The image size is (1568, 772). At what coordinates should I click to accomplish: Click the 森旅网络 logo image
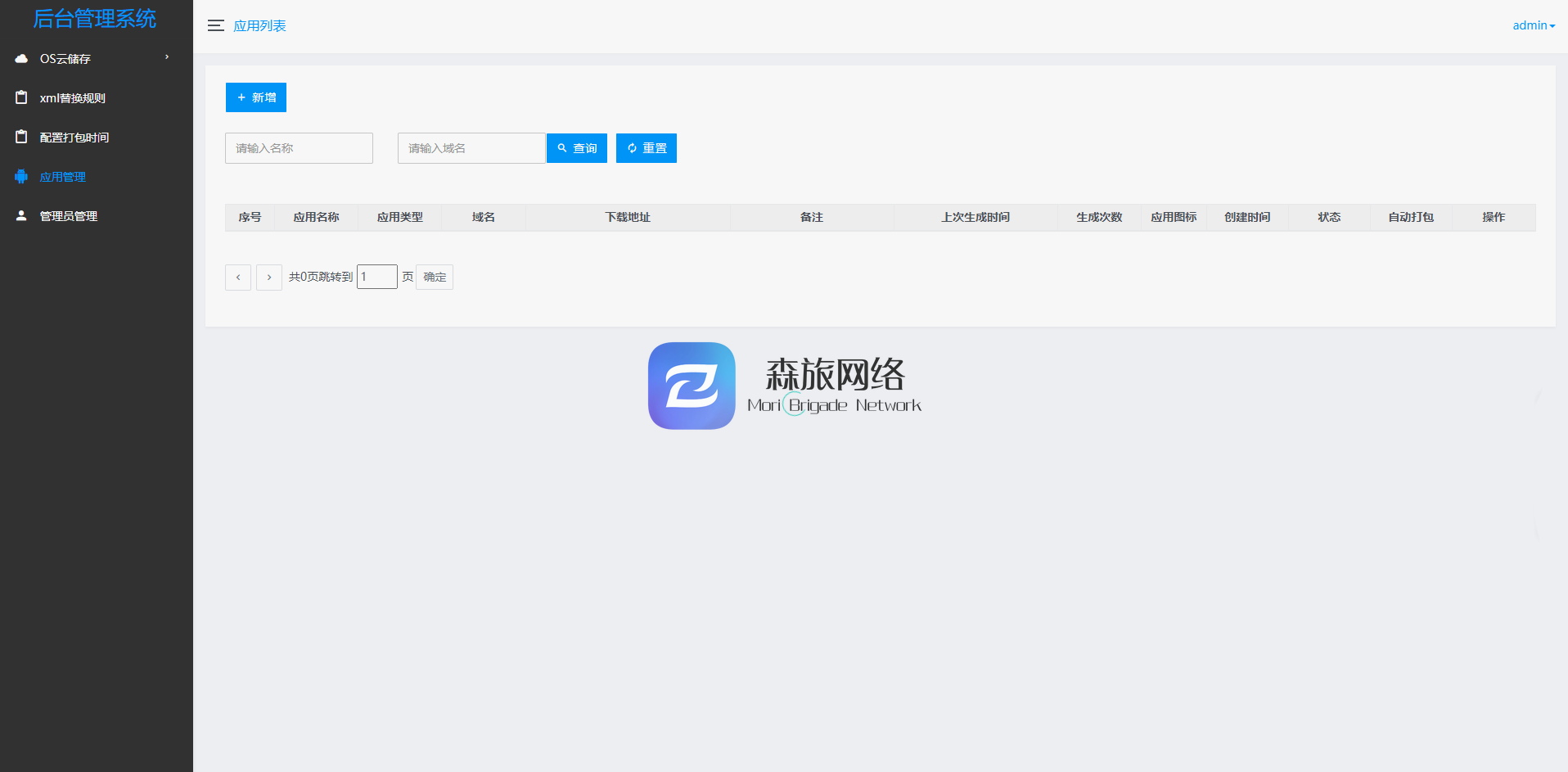pyautogui.click(x=785, y=386)
